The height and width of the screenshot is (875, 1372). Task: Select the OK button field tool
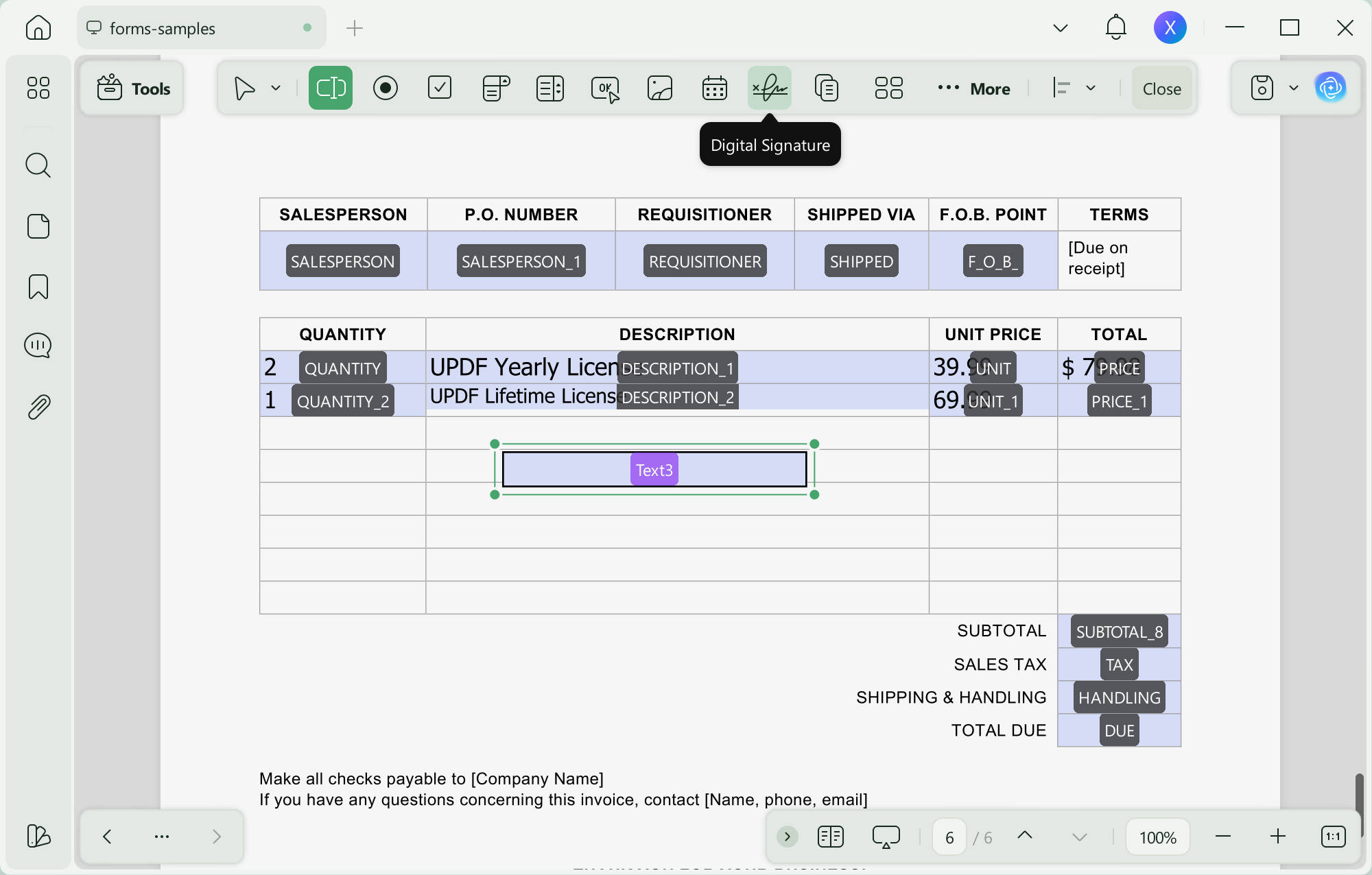pos(605,88)
